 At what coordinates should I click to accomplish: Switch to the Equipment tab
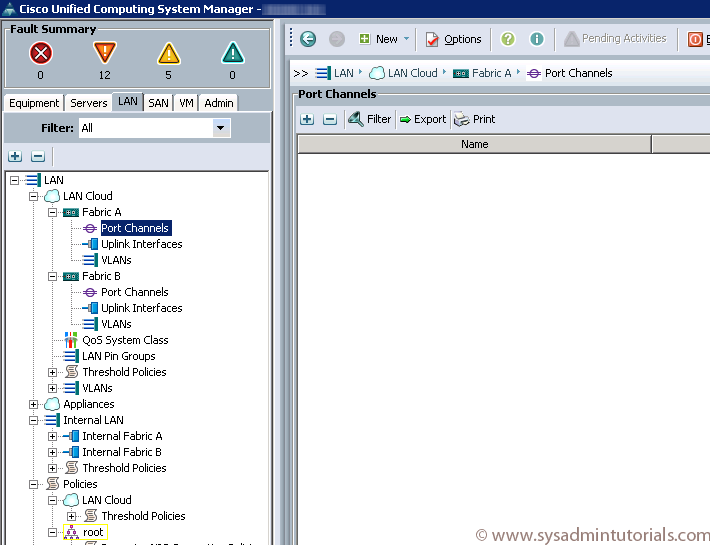coord(34,103)
